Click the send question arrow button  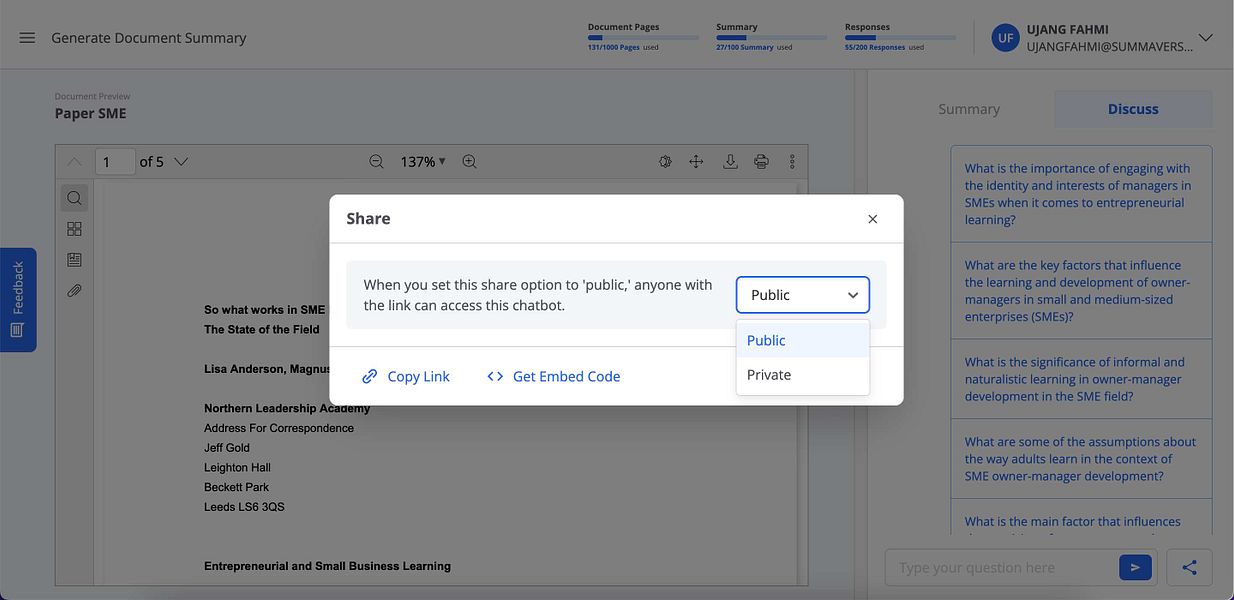click(1135, 567)
